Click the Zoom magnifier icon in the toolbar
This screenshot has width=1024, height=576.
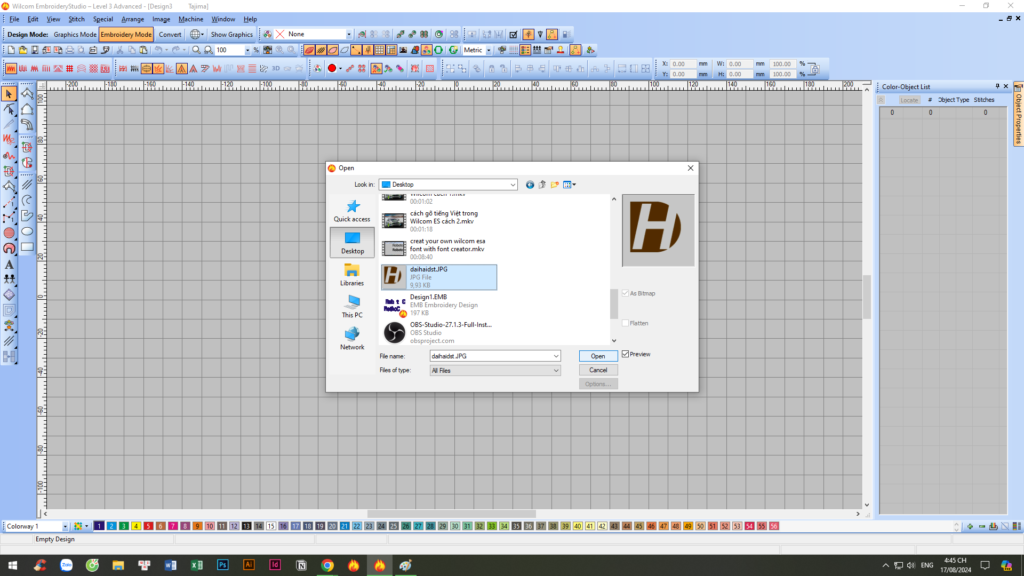click(197, 50)
